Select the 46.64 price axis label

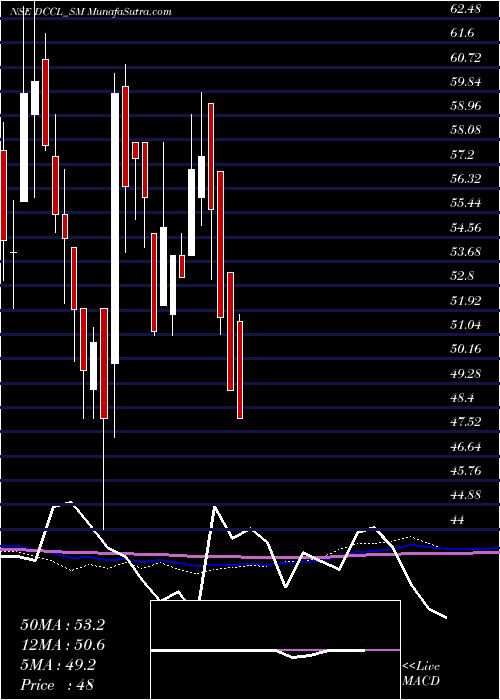pos(466,446)
